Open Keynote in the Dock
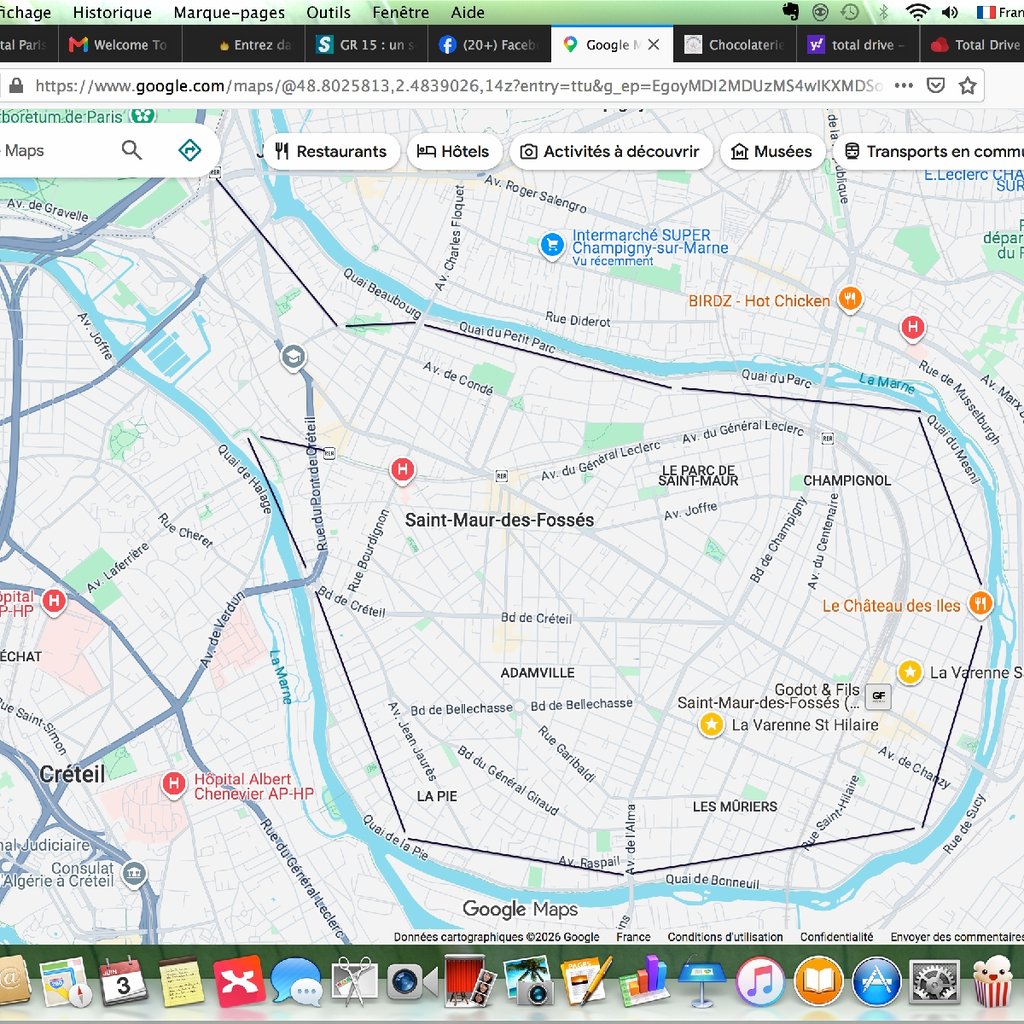Screen dimensions: 1024x1024 point(702,982)
